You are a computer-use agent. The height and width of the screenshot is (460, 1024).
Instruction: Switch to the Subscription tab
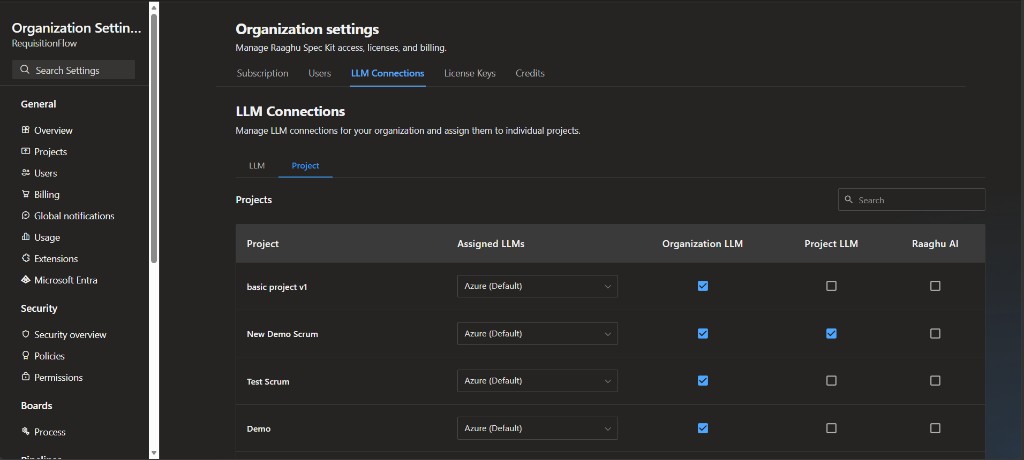263,73
